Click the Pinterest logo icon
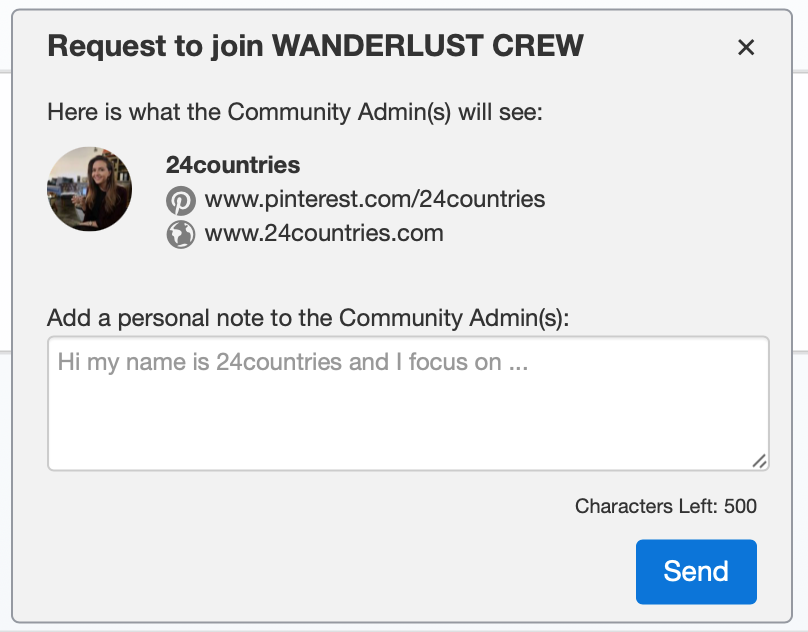The width and height of the screenshot is (808, 632). tap(180, 200)
